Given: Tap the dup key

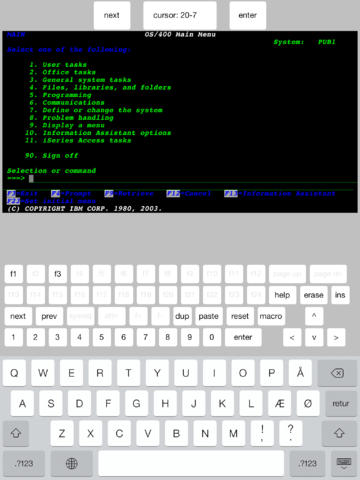Looking at the screenshot, I should click(x=182, y=316).
